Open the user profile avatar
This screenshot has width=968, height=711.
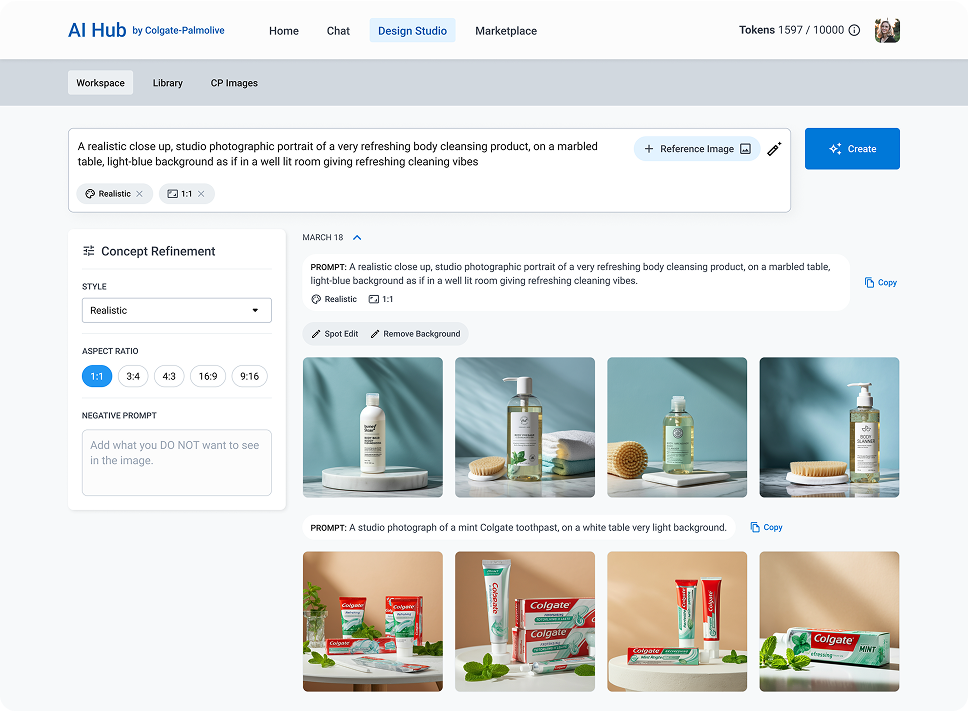click(887, 31)
